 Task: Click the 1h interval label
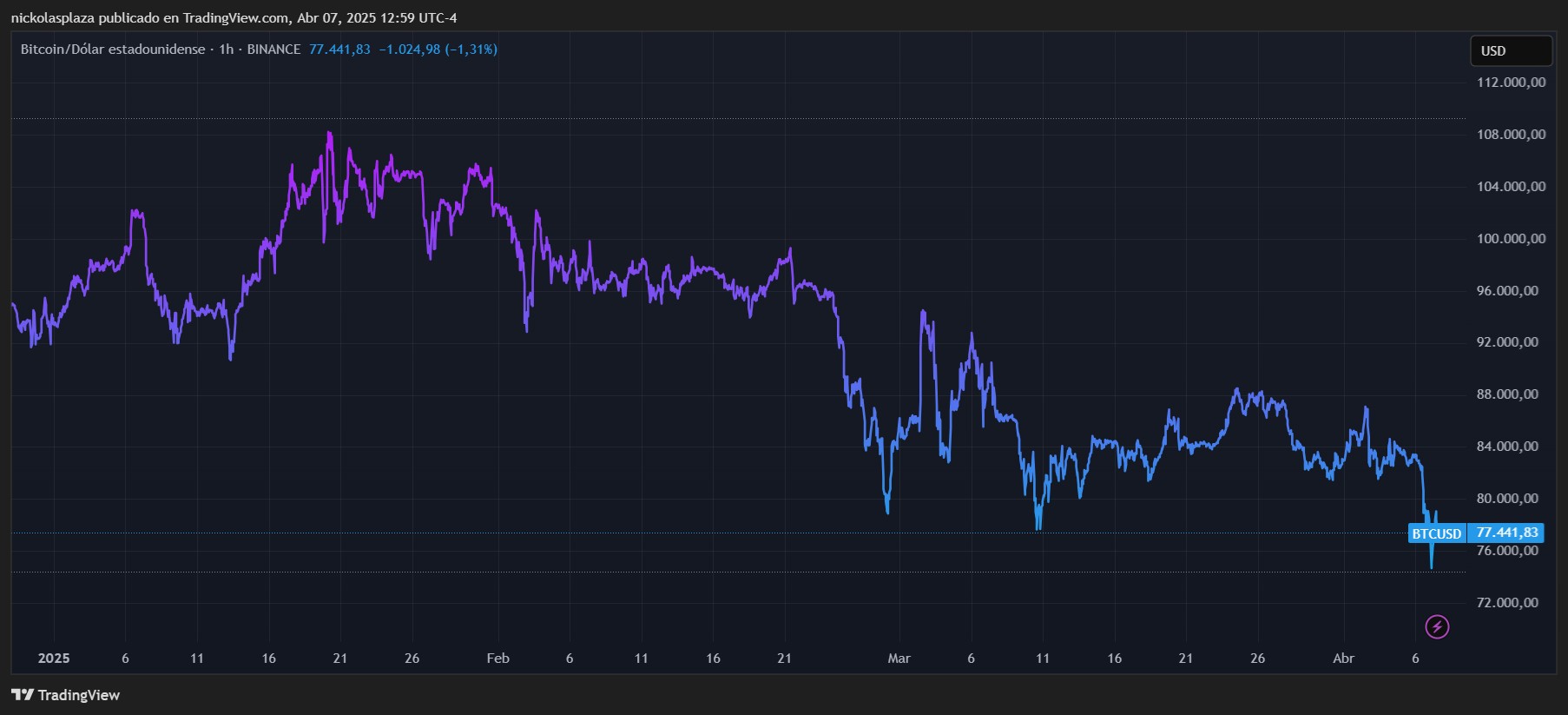click(x=227, y=50)
